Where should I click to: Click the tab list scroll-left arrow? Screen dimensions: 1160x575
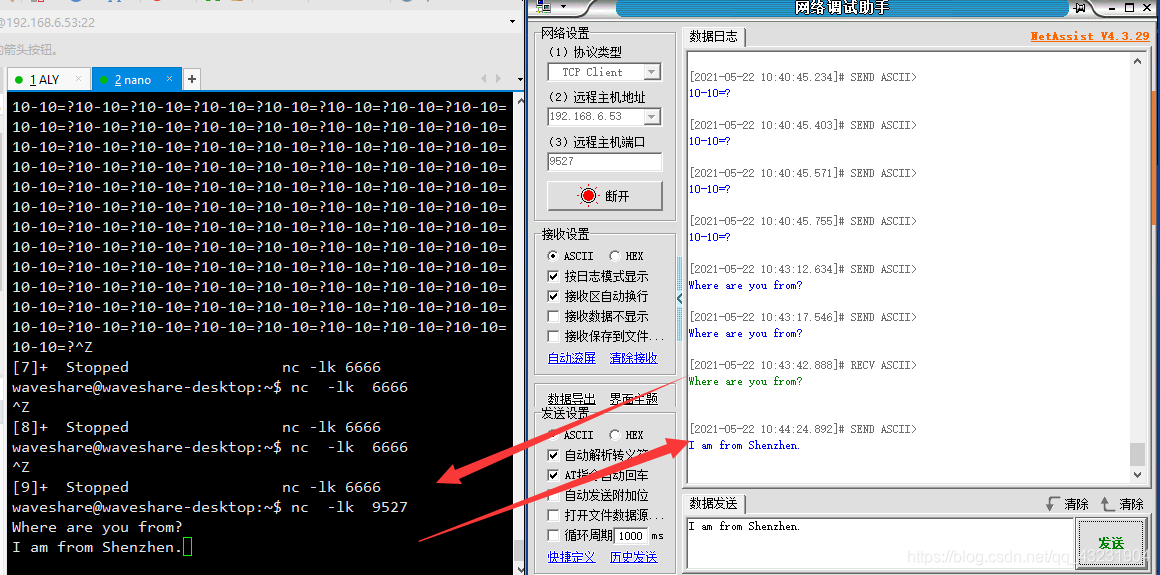pyautogui.click(x=484, y=79)
